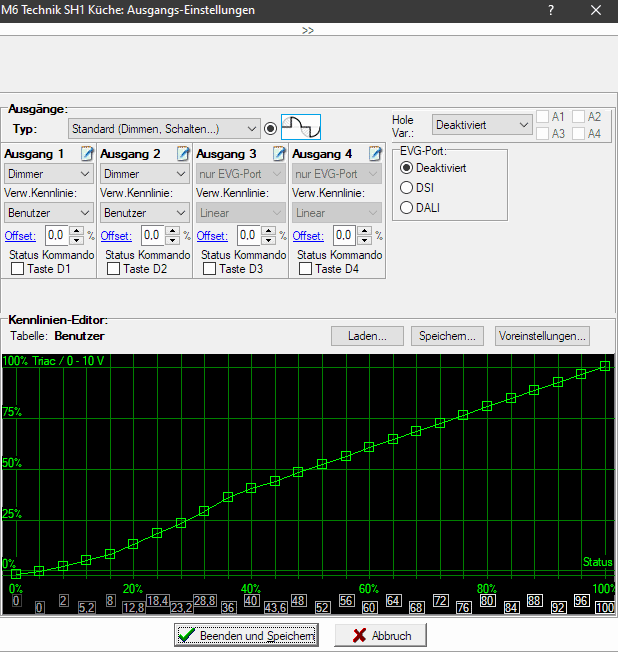The image size is (618, 652).
Task: Click the curve point at 100% status
Action: (x=605, y=366)
